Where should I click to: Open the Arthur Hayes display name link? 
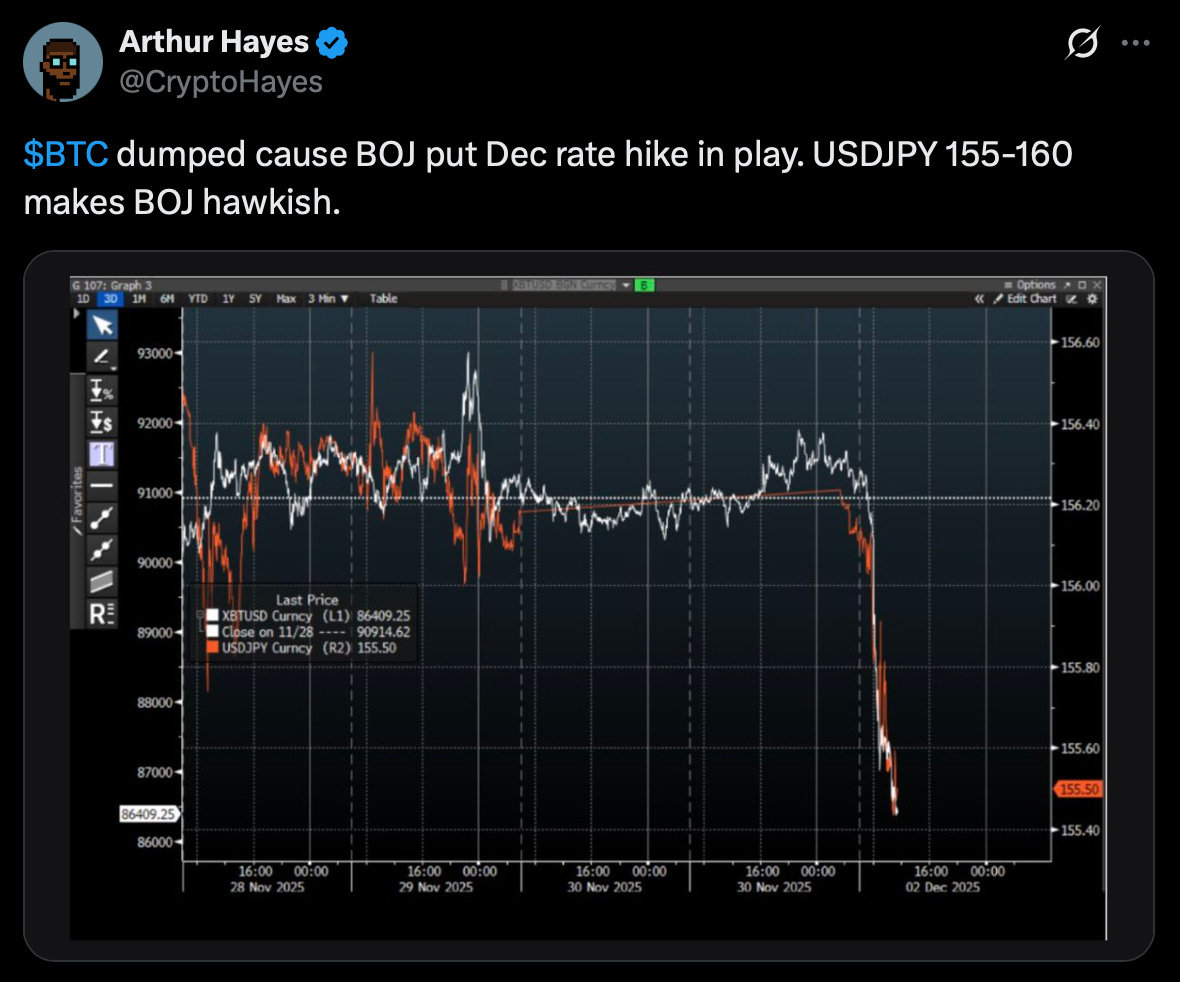click(x=214, y=41)
